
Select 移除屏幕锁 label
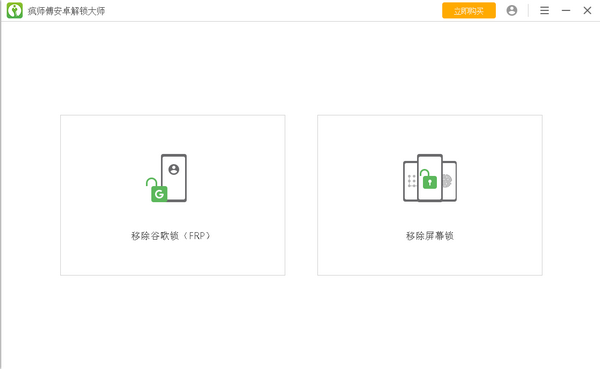click(x=430, y=236)
